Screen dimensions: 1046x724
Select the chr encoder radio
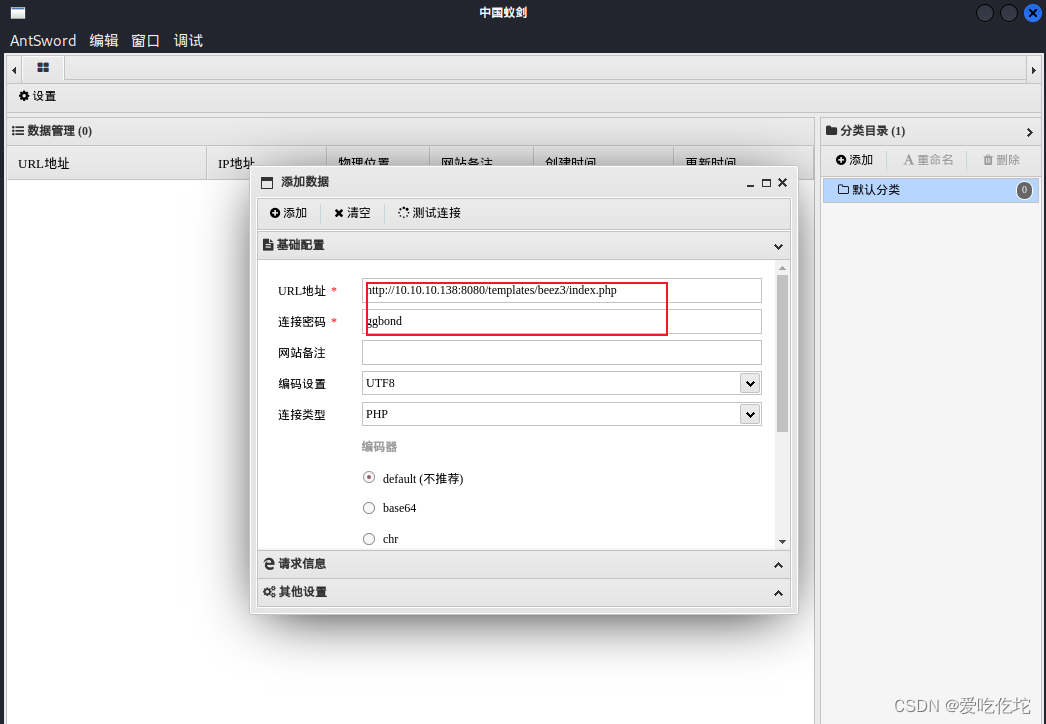369,538
